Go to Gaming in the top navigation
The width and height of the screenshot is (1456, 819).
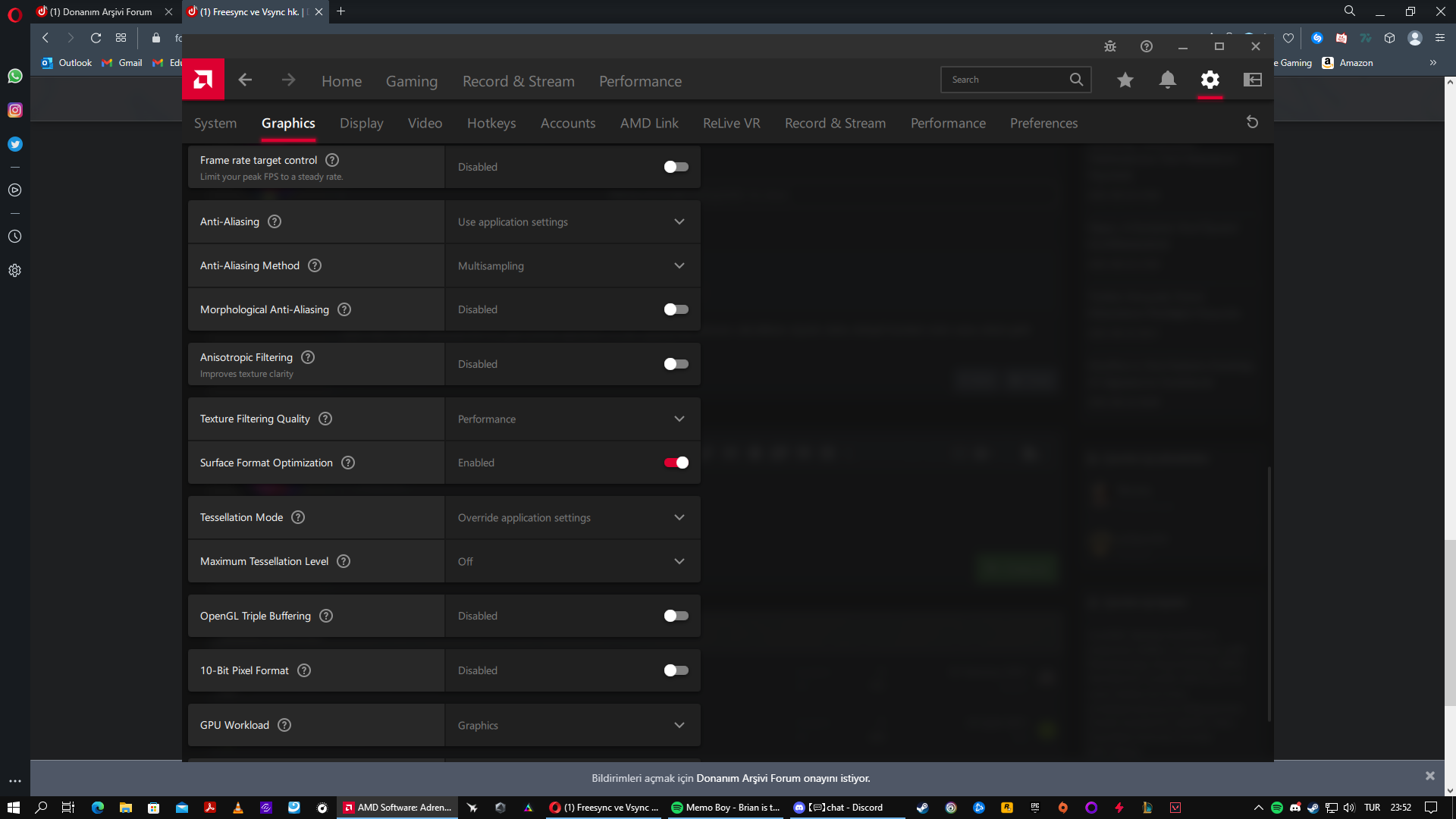click(412, 81)
